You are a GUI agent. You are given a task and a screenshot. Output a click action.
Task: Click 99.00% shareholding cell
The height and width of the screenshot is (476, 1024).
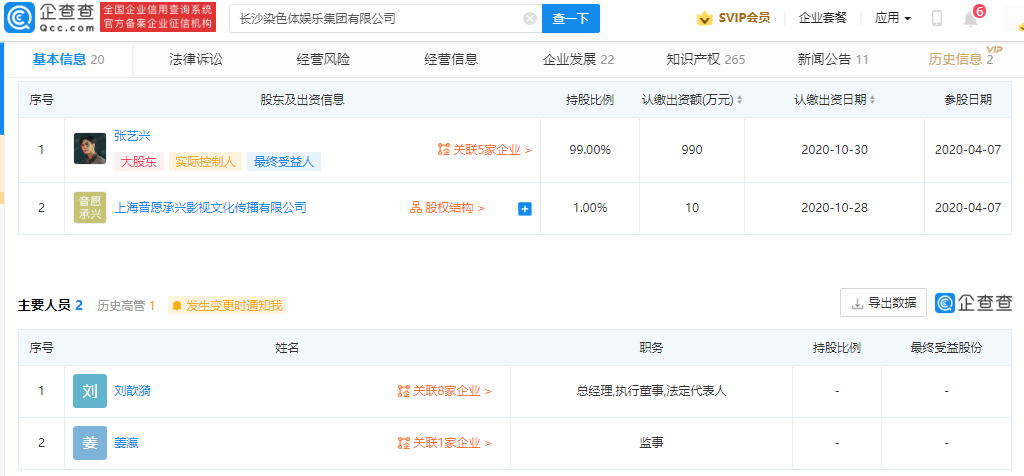click(590, 150)
